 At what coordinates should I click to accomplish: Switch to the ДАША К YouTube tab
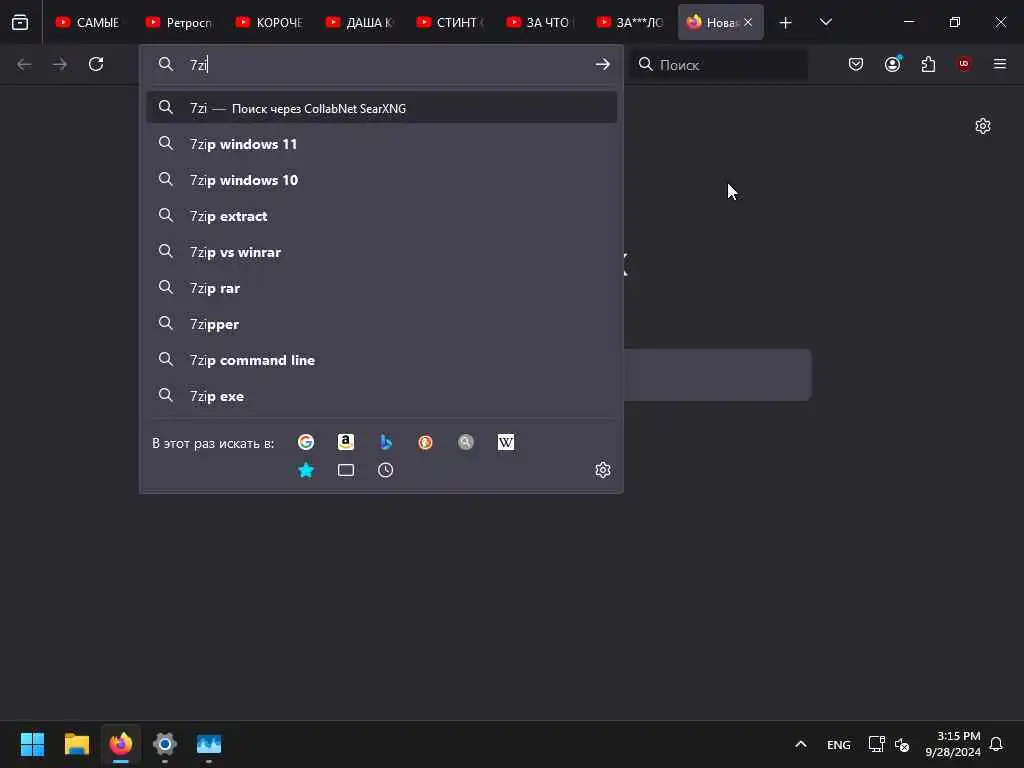(359, 22)
